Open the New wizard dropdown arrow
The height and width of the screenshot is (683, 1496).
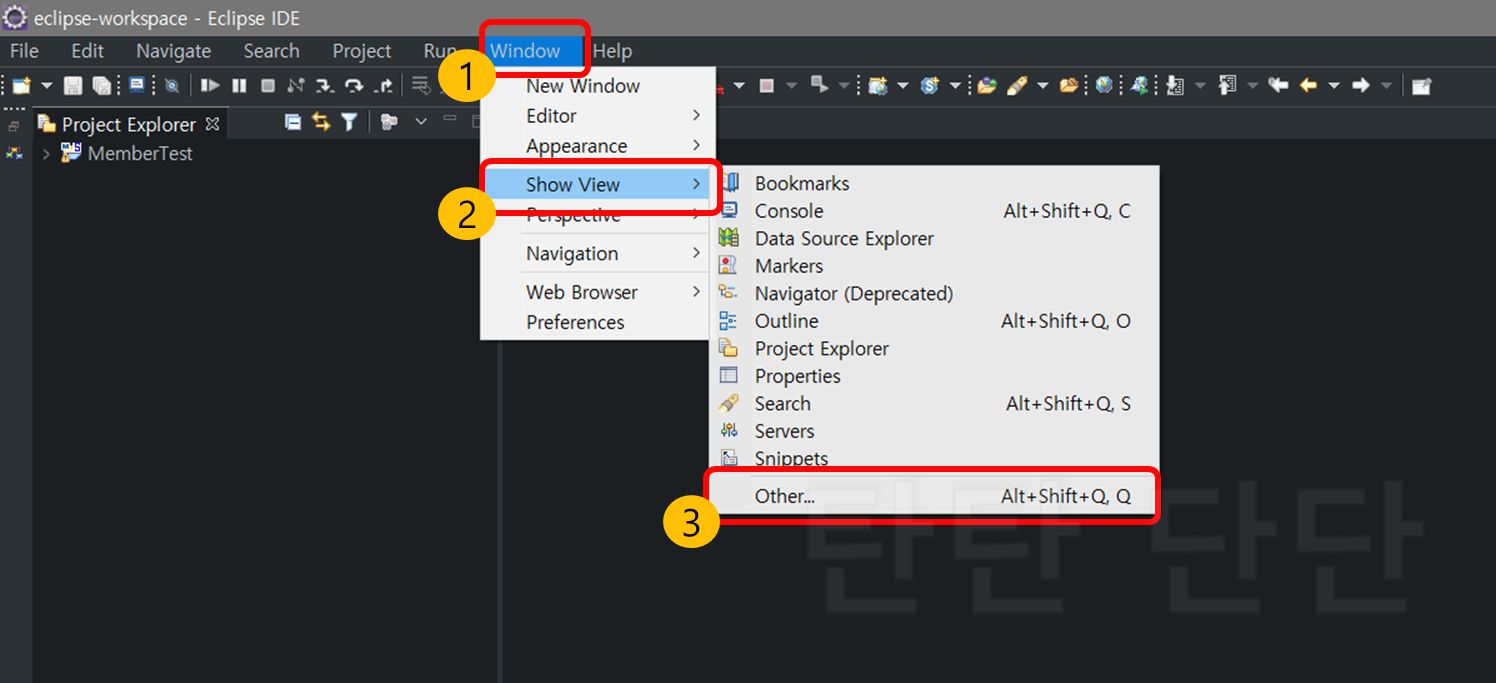coord(46,86)
